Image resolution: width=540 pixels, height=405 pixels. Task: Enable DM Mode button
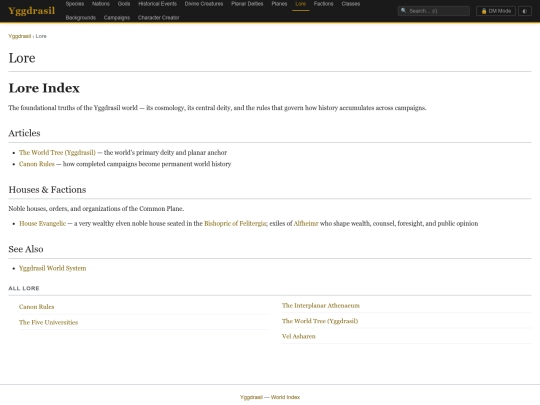(x=496, y=11)
